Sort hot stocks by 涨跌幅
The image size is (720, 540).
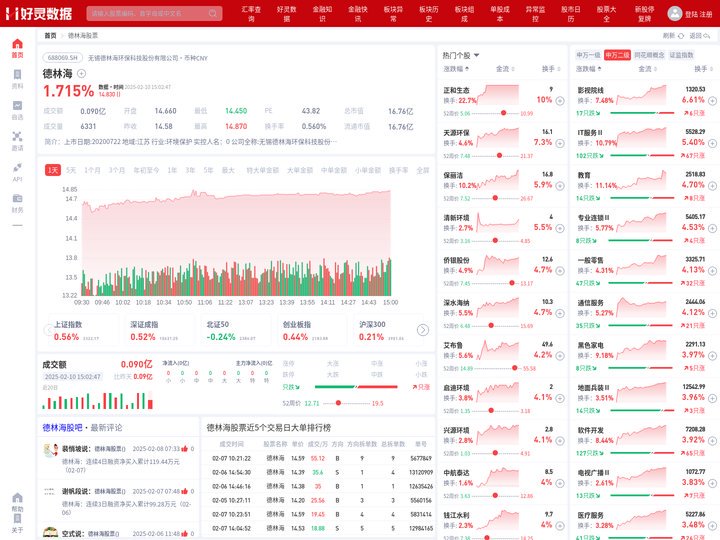click(456, 69)
